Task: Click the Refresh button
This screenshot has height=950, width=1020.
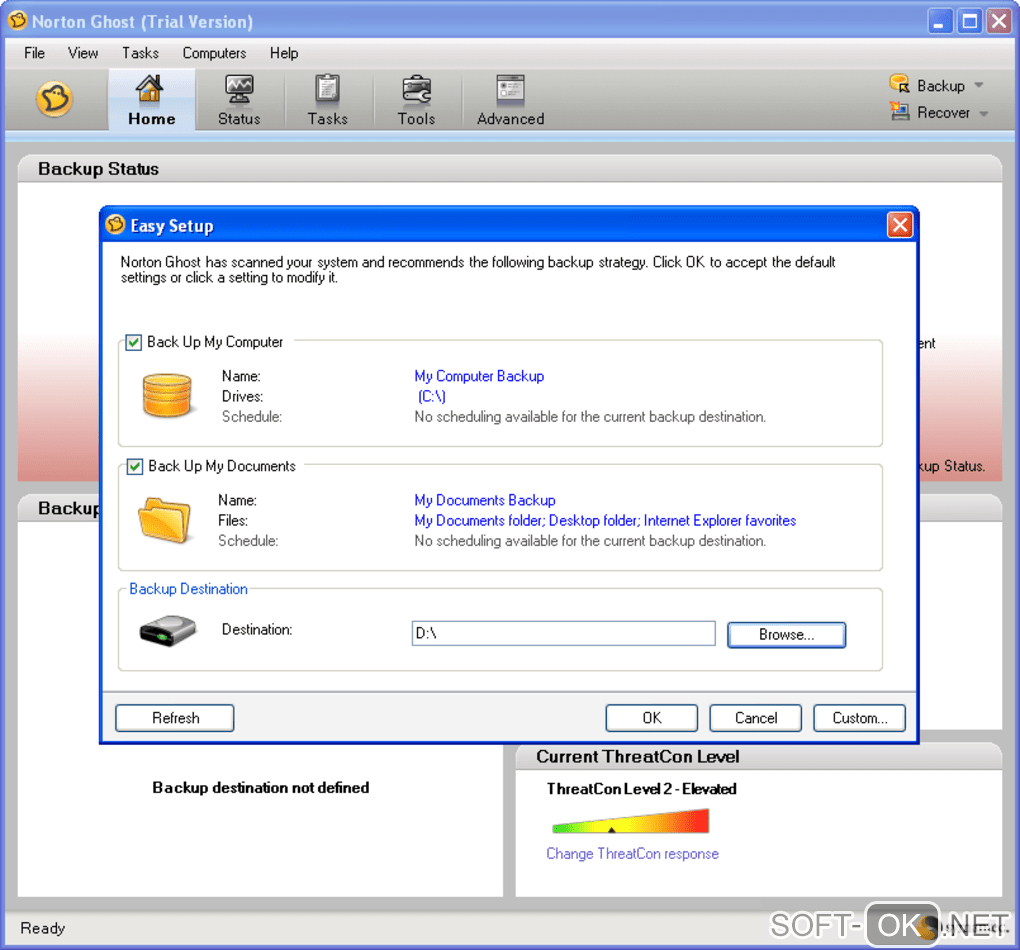Action: click(174, 718)
